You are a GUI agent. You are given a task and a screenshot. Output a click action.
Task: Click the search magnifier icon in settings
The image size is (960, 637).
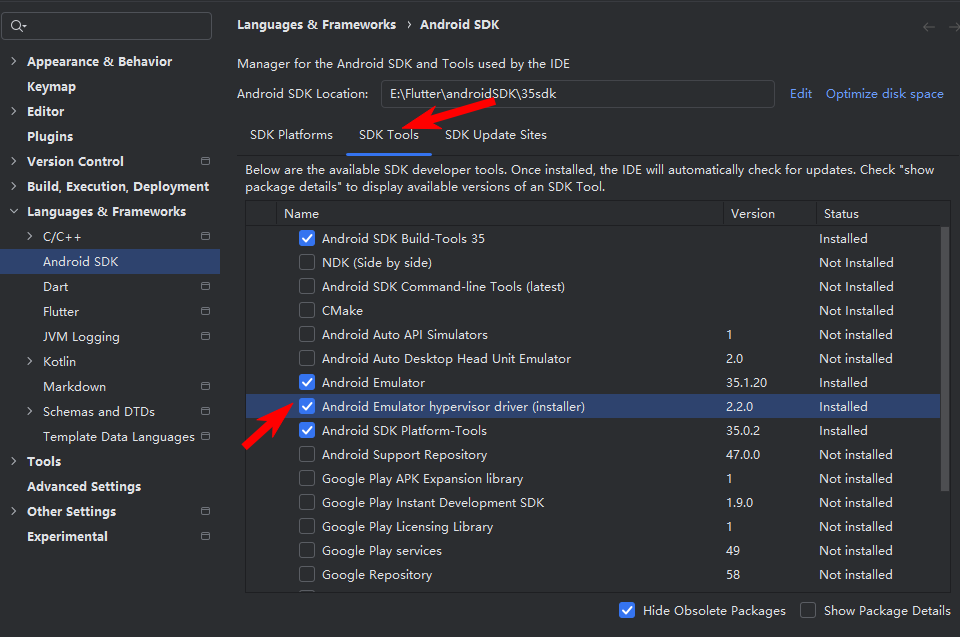[x=18, y=26]
